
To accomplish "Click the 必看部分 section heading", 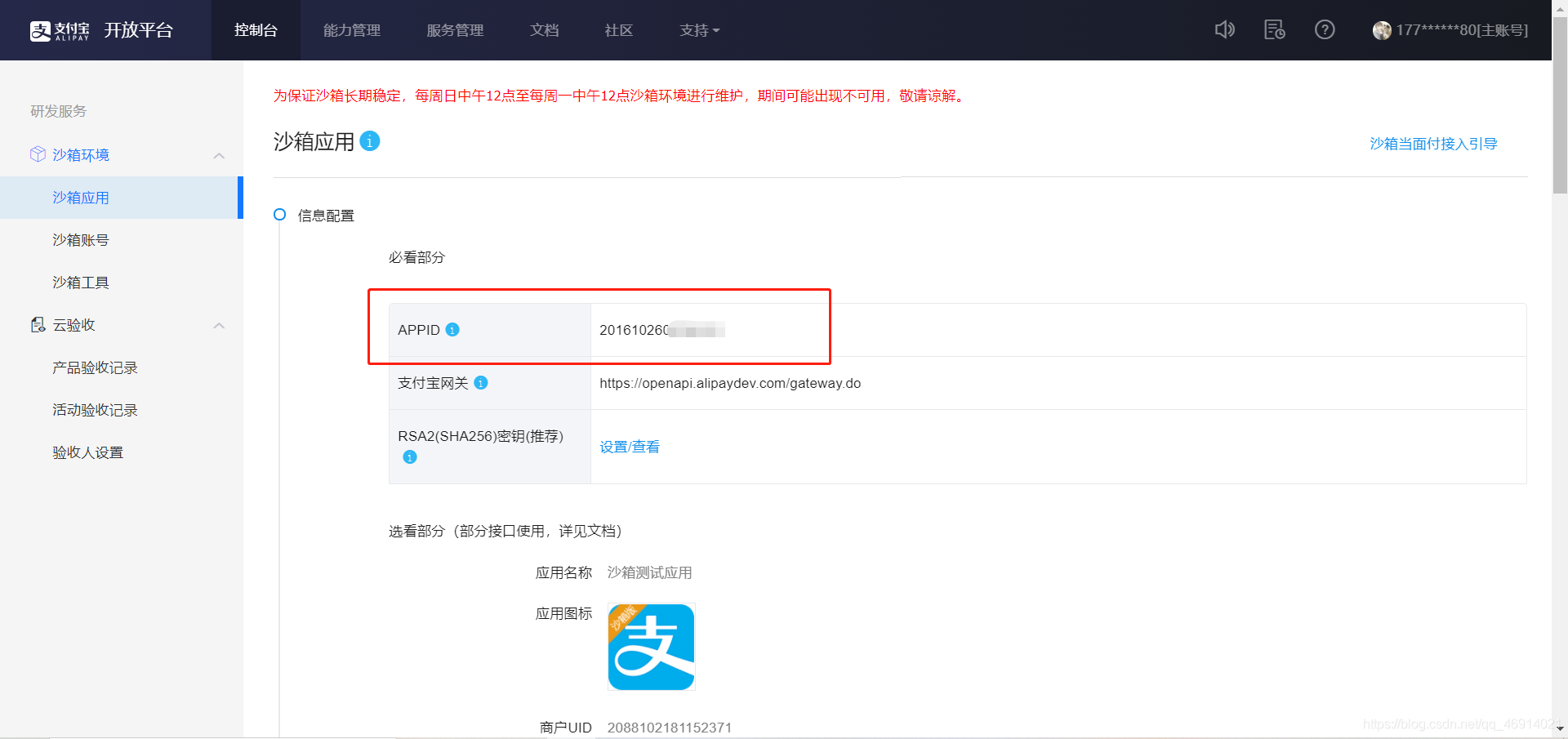I will [416, 257].
